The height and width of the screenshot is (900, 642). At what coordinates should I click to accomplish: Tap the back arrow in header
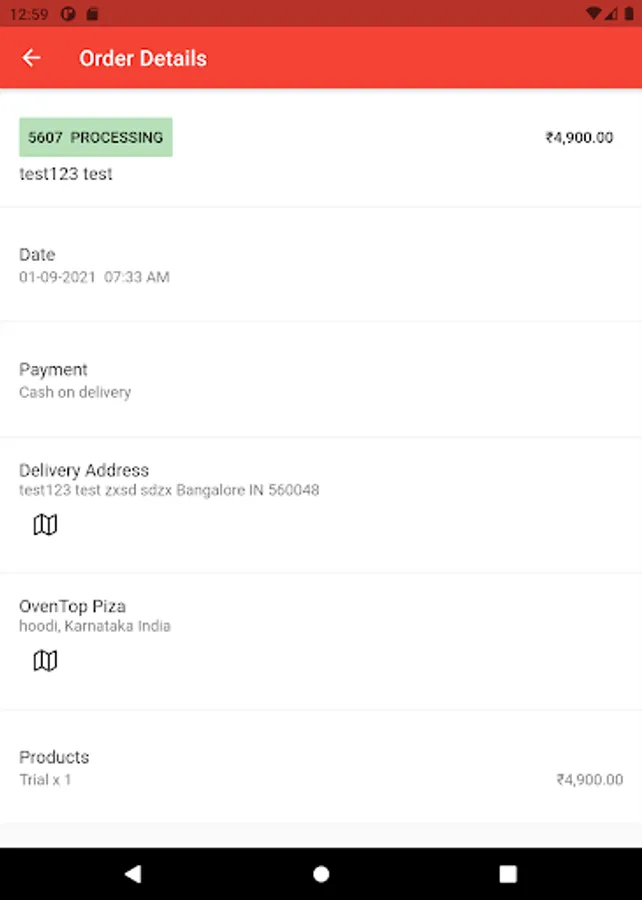[32, 58]
